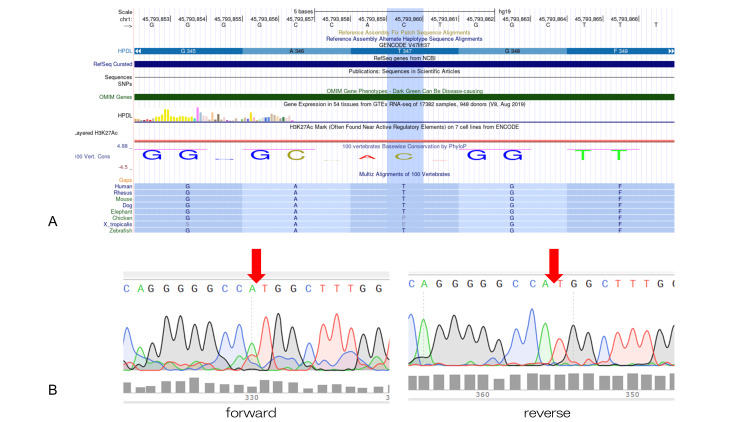The width and height of the screenshot is (750, 422).
Task: Click the -4.5 conservation axis value
Action: (x=123, y=167)
